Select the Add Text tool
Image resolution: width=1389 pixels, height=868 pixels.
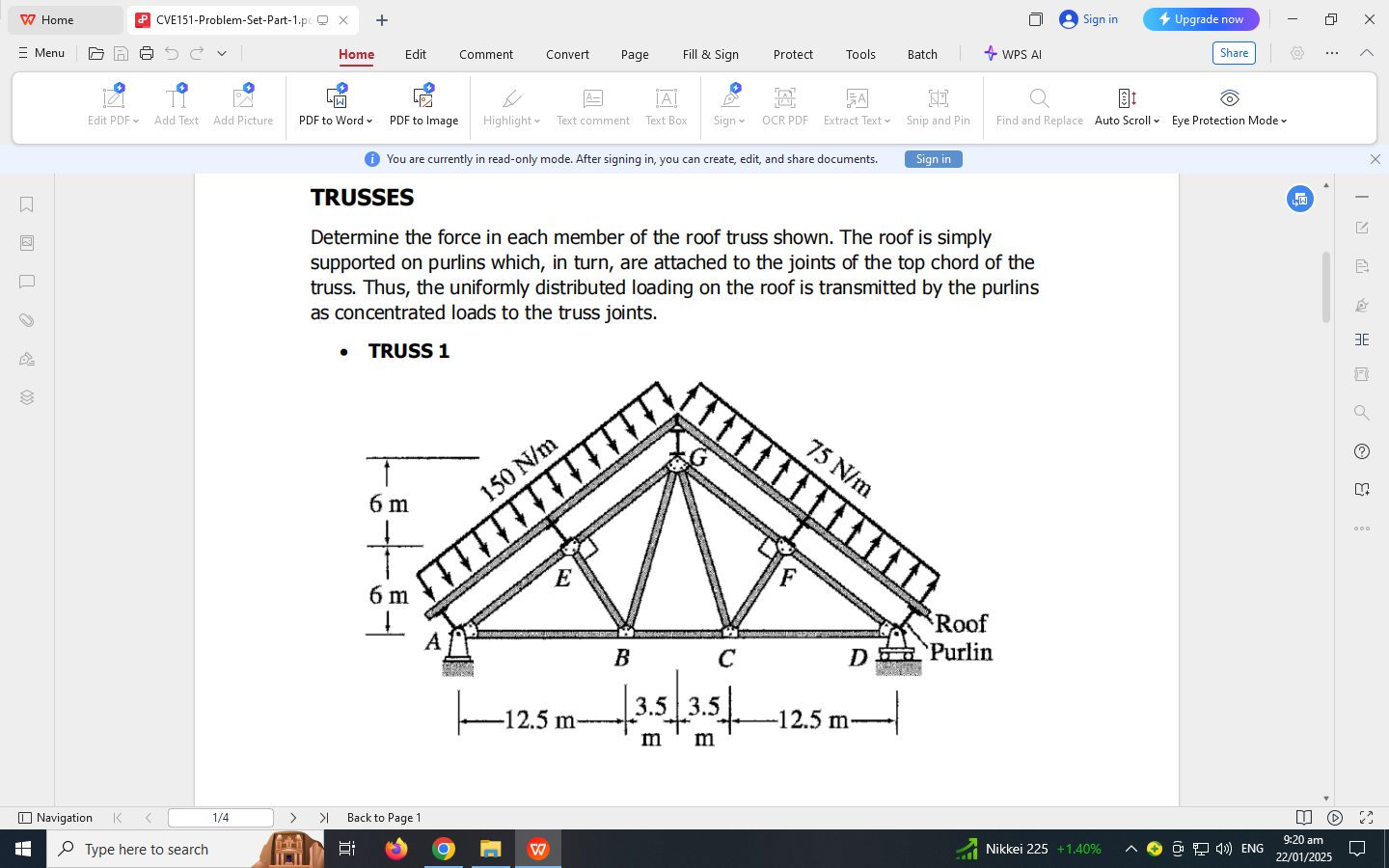pos(177,106)
